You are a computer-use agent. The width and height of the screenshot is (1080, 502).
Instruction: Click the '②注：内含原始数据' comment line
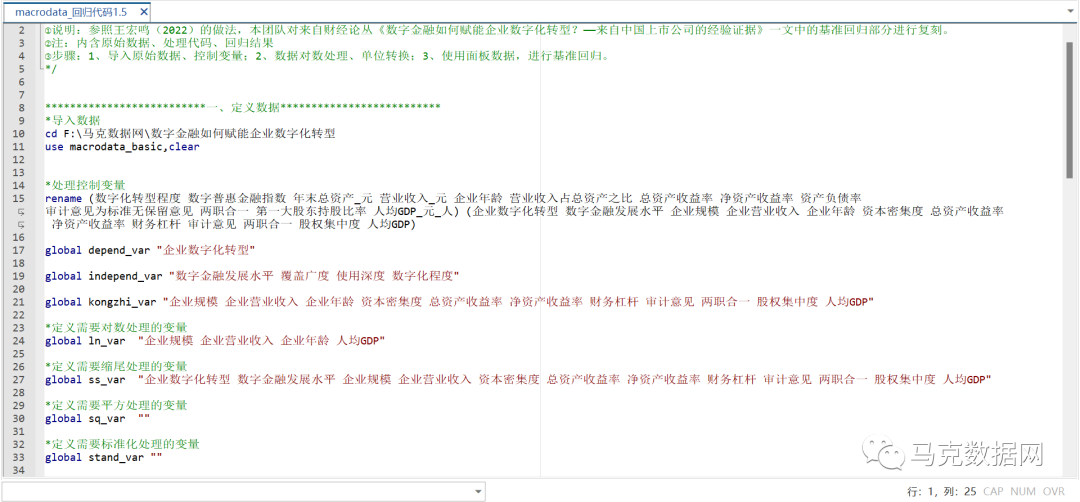159,43
